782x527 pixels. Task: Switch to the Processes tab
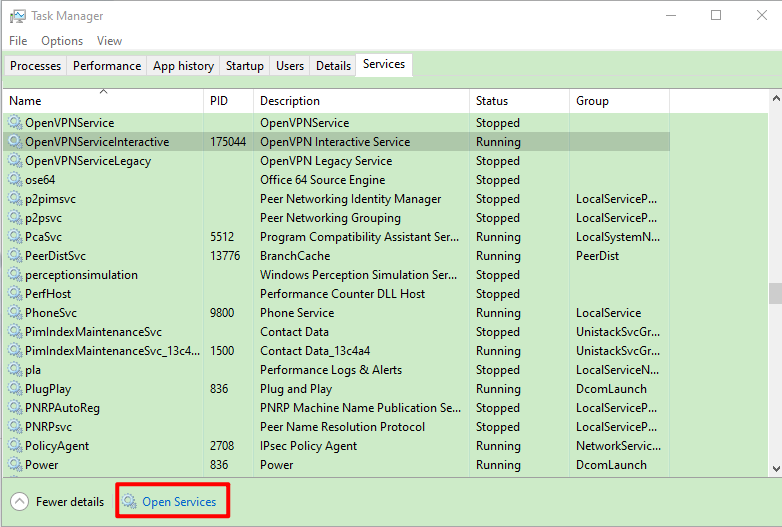[x=35, y=66]
